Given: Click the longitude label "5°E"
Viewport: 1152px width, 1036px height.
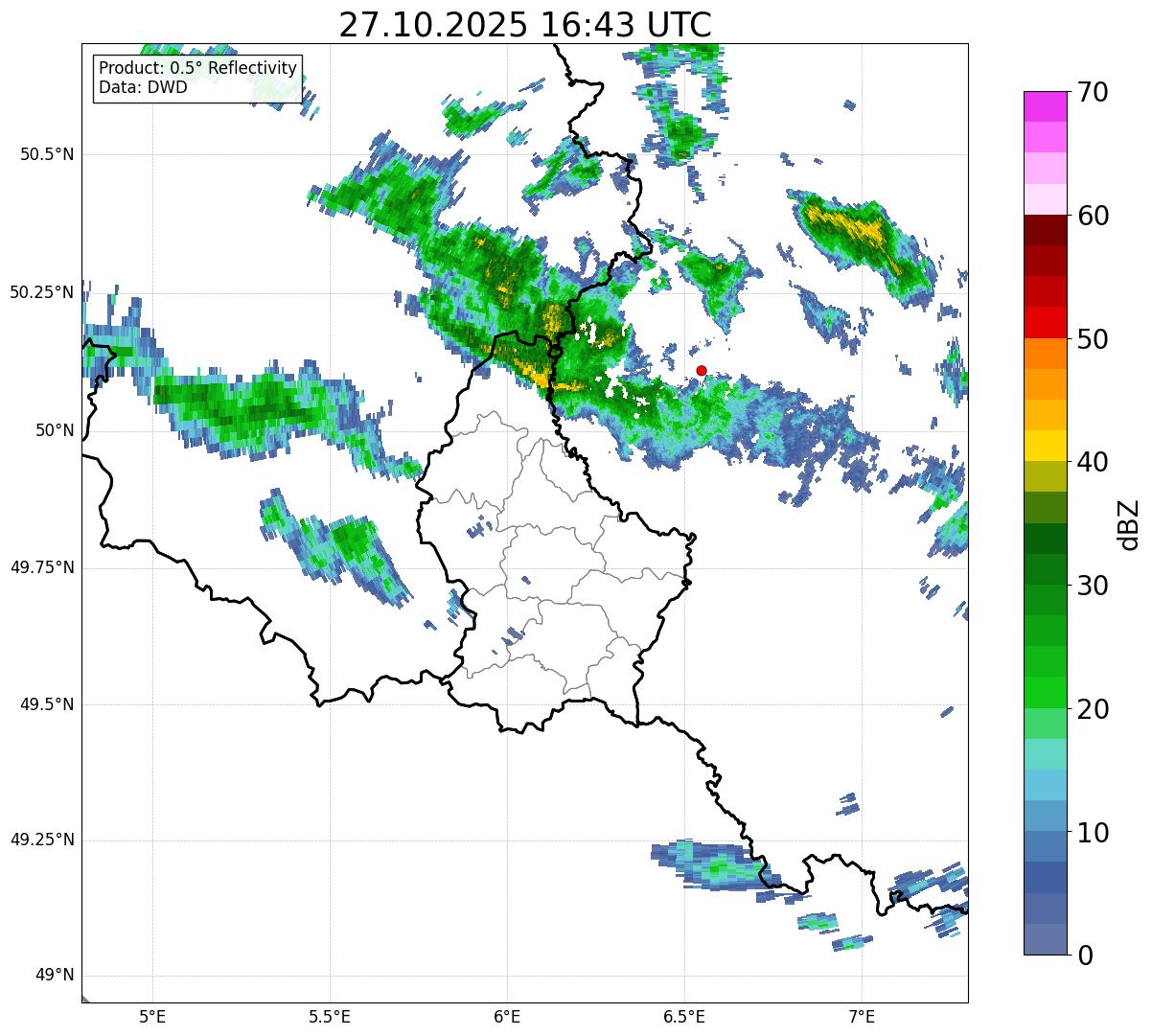Looking at the screenshot, I should (152, 1016).
